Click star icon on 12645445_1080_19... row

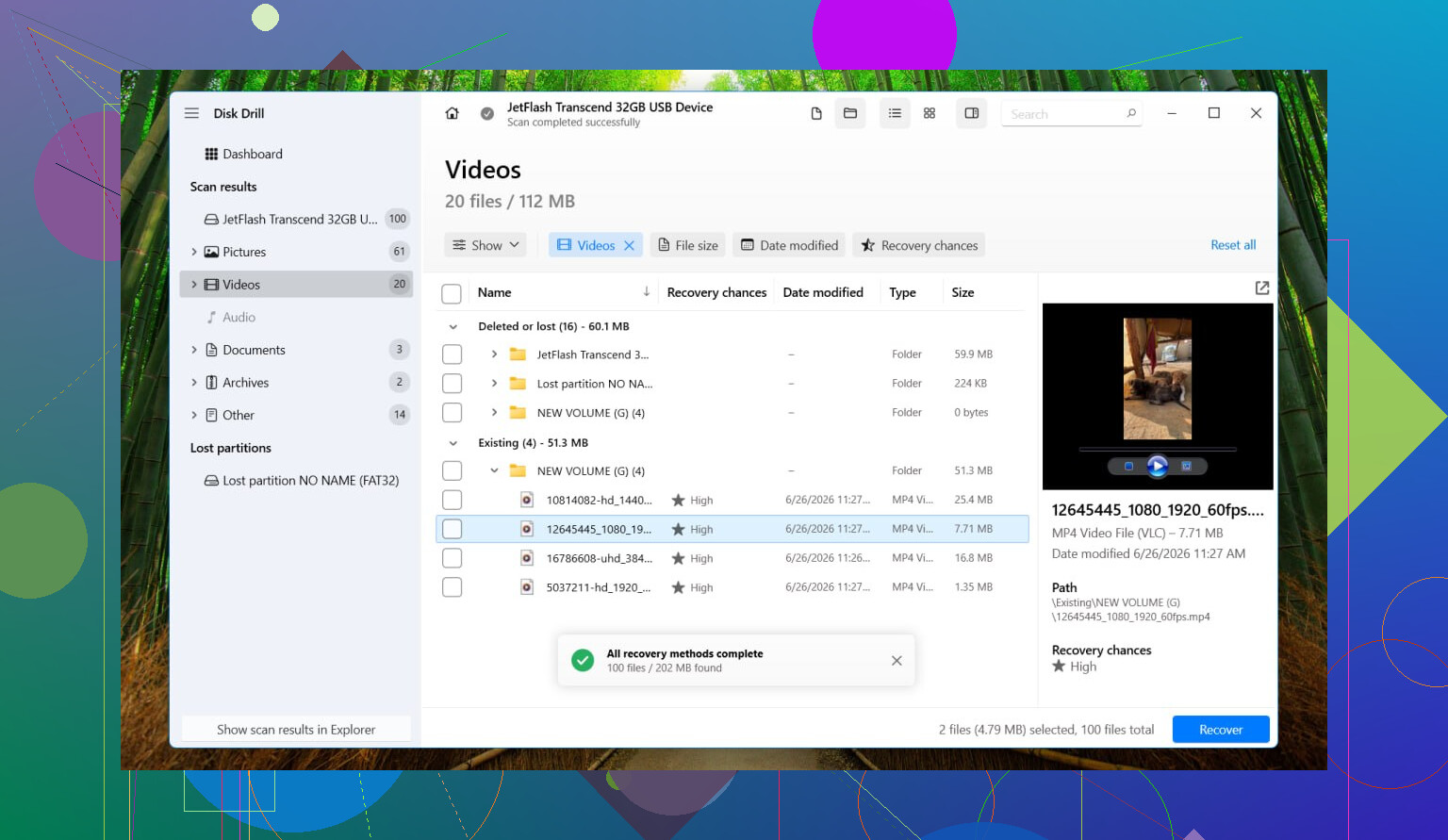pyautogui.click(x=678, y=530)
